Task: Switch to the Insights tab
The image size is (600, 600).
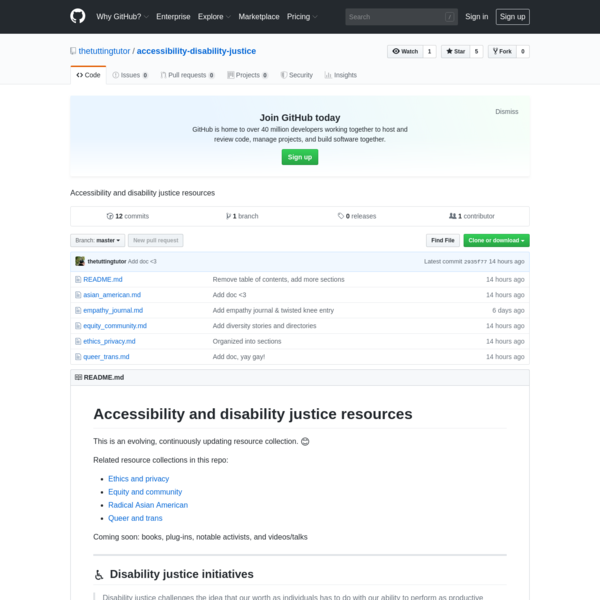Action: click(341, 75)
